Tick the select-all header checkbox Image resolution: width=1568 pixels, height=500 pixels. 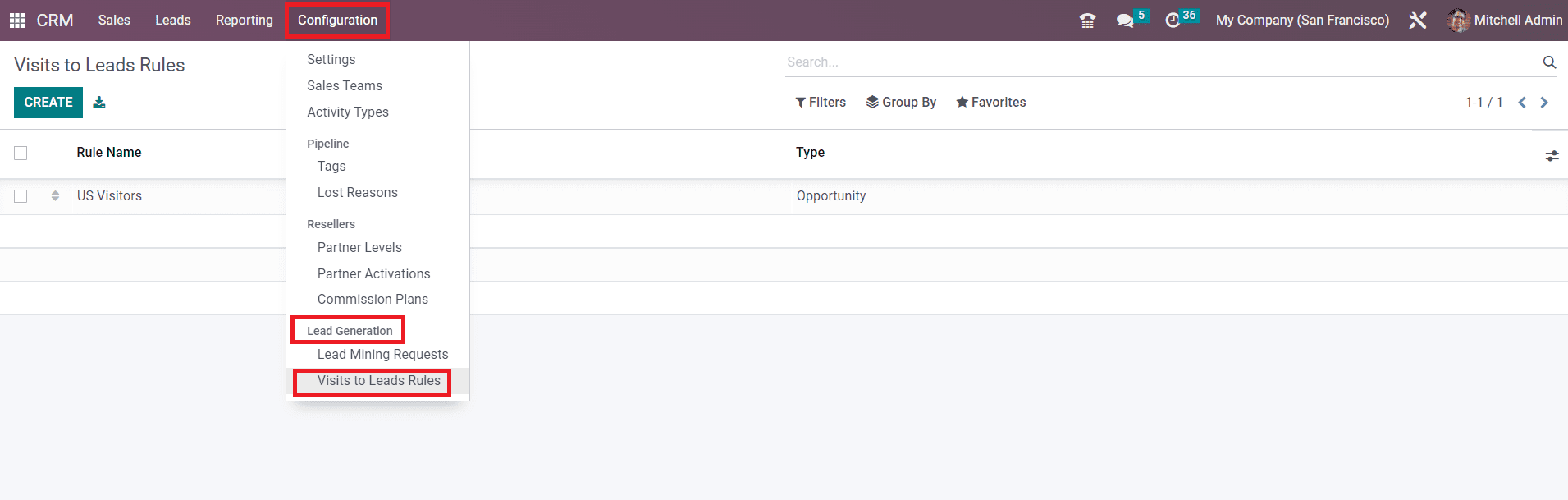pyautogui.click(x=21, y=153)
